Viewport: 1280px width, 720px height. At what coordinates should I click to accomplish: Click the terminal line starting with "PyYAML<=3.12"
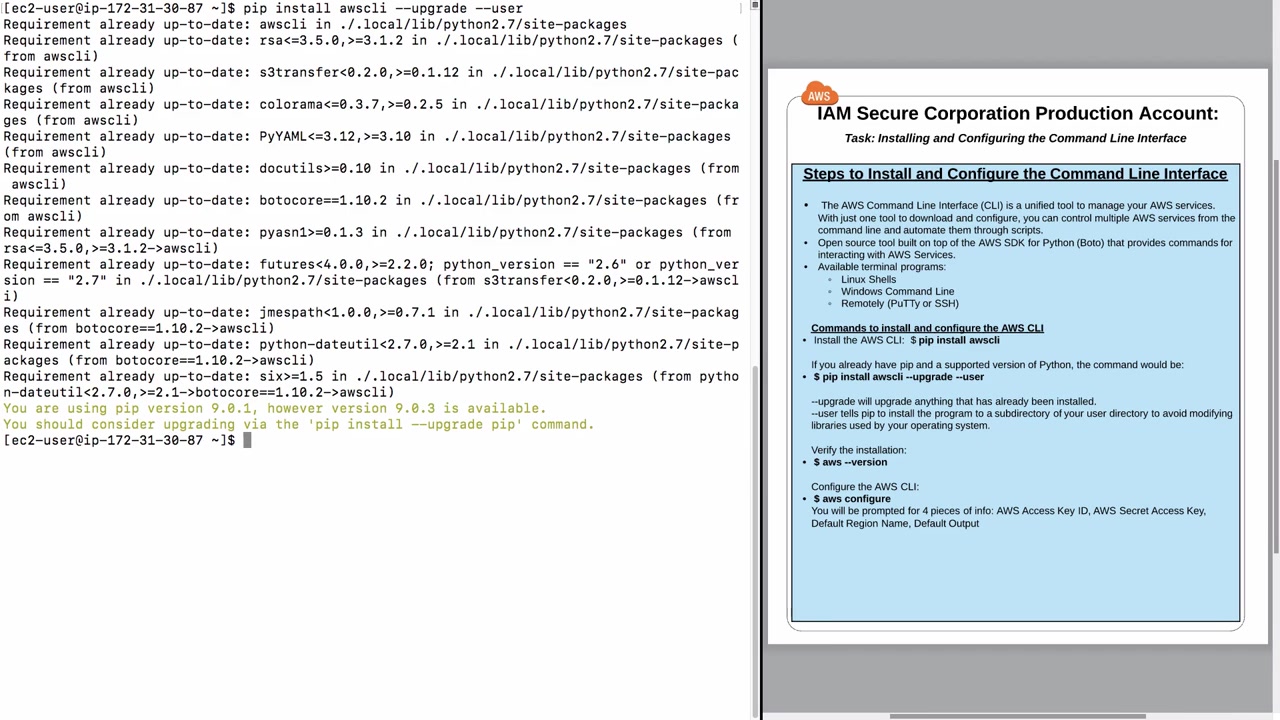367,144
